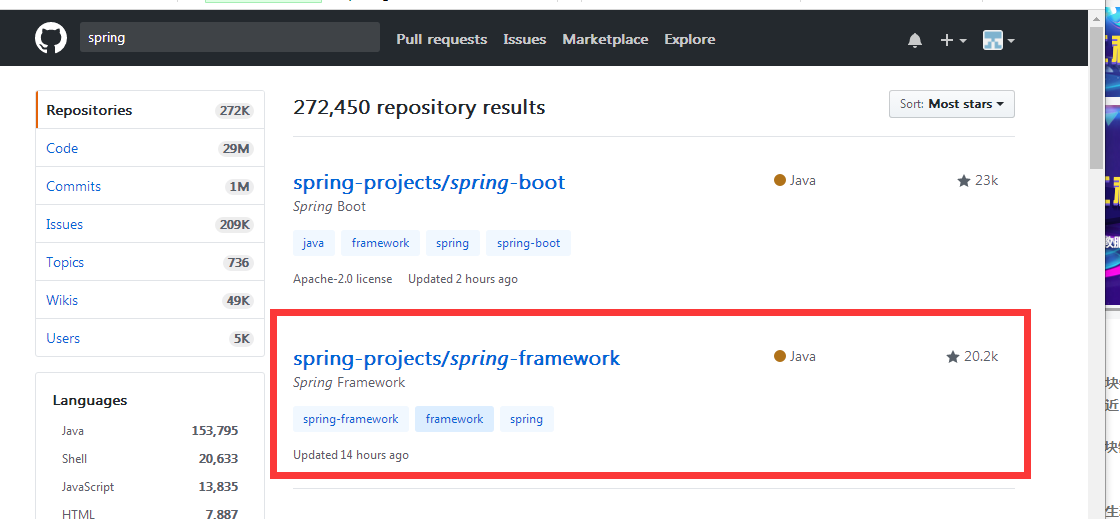Filter by the HTML language
Viewport: 1120px width, 519px height.
click(150, 513)
